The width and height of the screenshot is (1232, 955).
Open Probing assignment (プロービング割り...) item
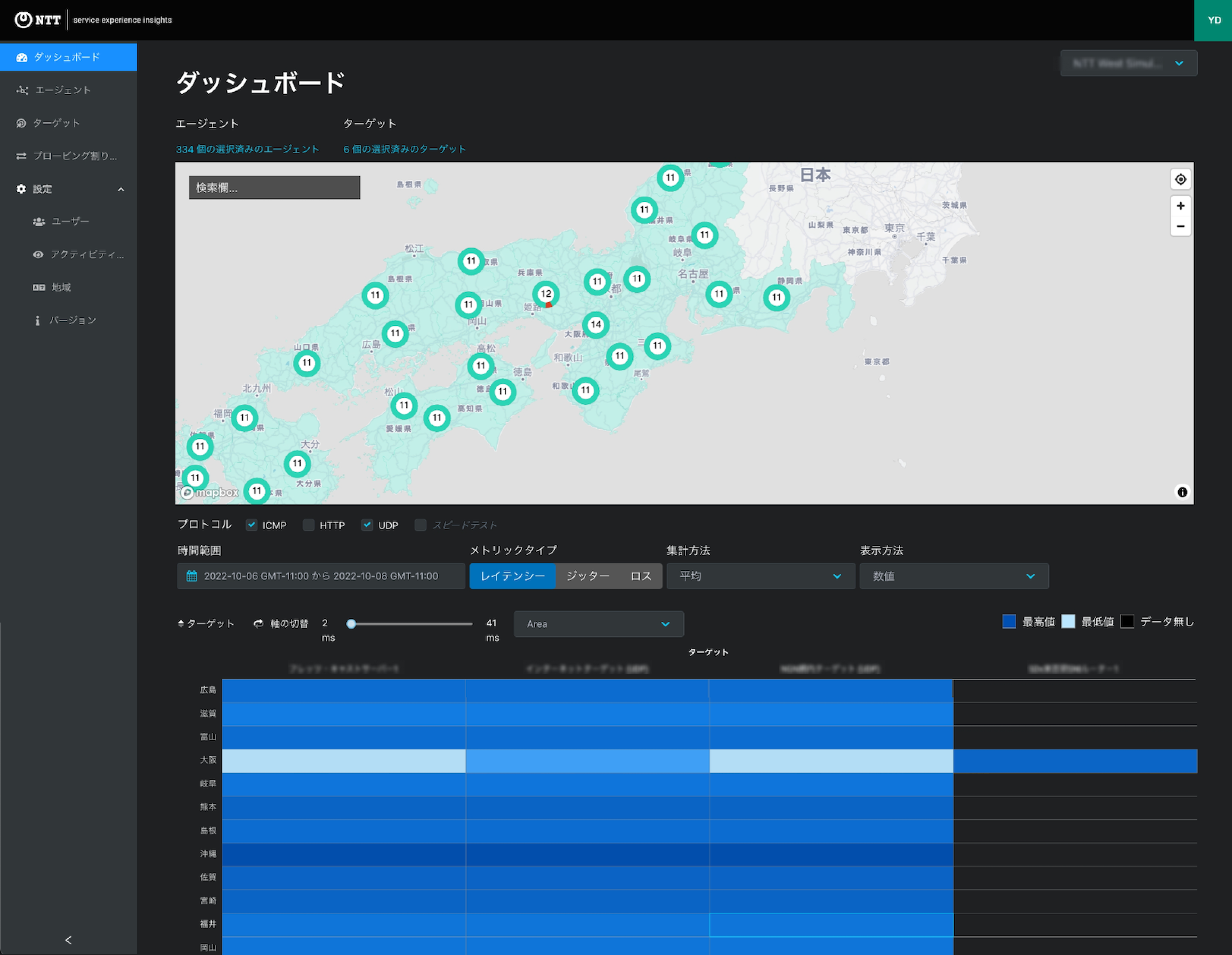(x=68, y=156)
